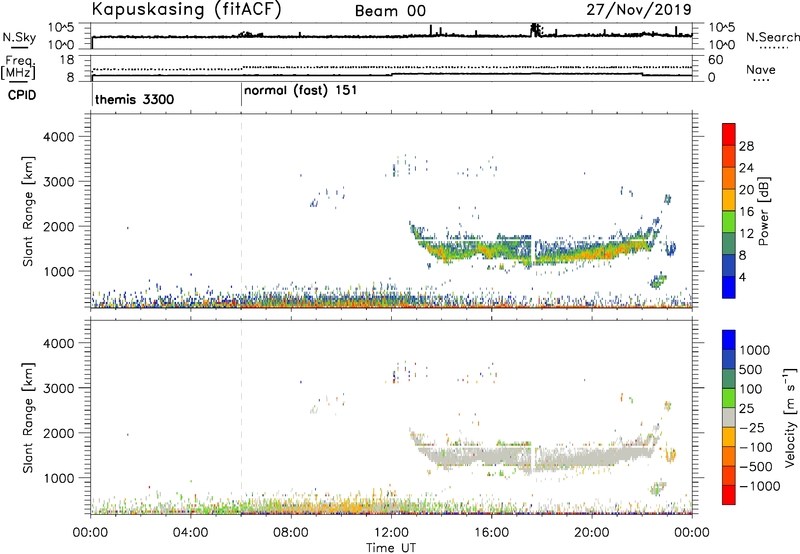
Task: Select the 24 dB colorbar label
Action: (746, 168)
